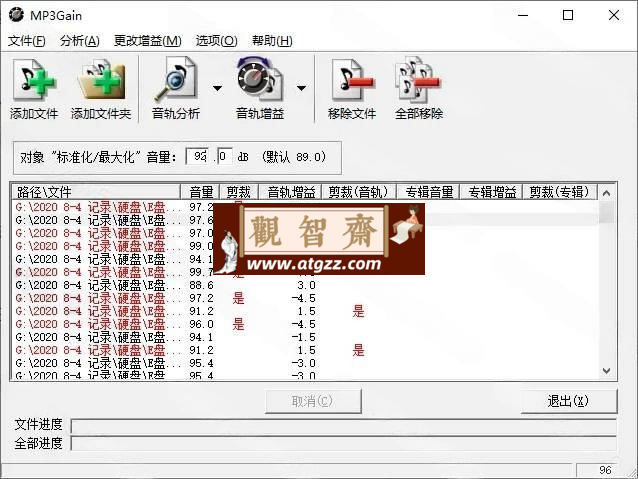This screenshot has height=479, width=638.
Task: Click the 文件进度 progress bar
Action: (x=343, y=426)
